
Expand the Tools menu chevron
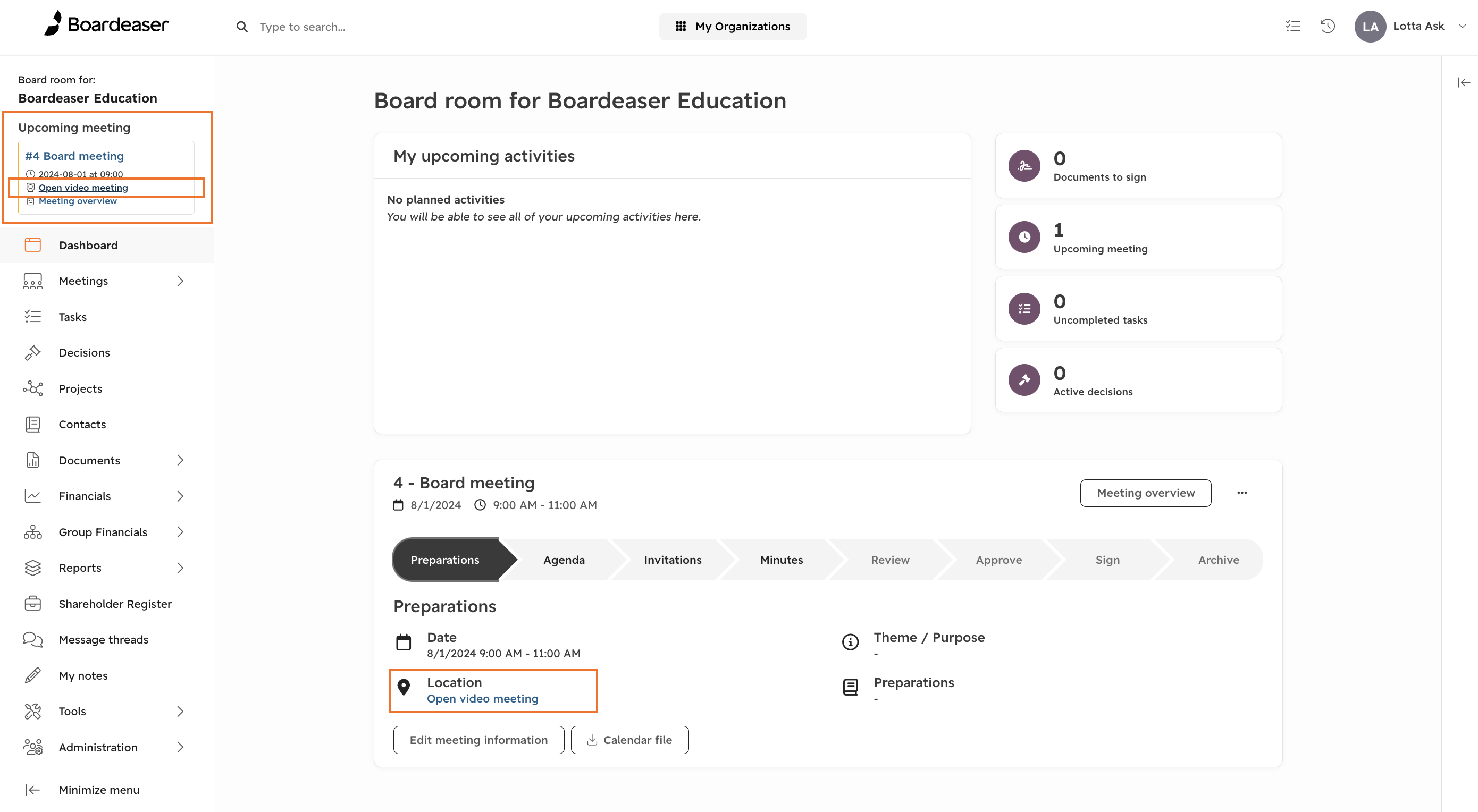tap(180, 711)
